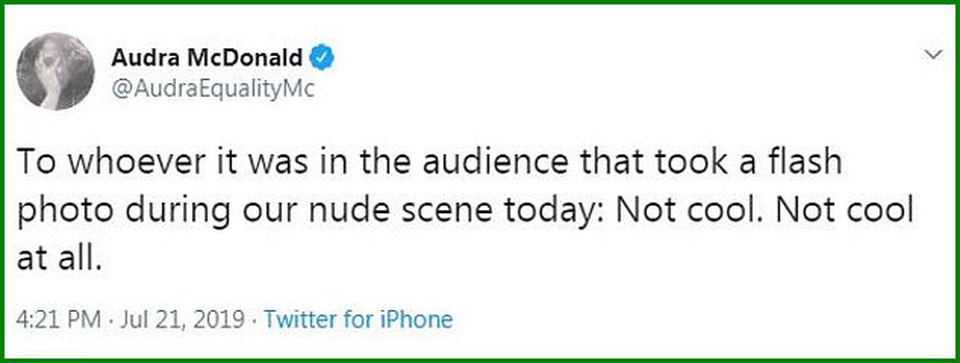Click the word "whoever" in the tweet
Viewport: 960px width, 363px height.
click(125, 162)
